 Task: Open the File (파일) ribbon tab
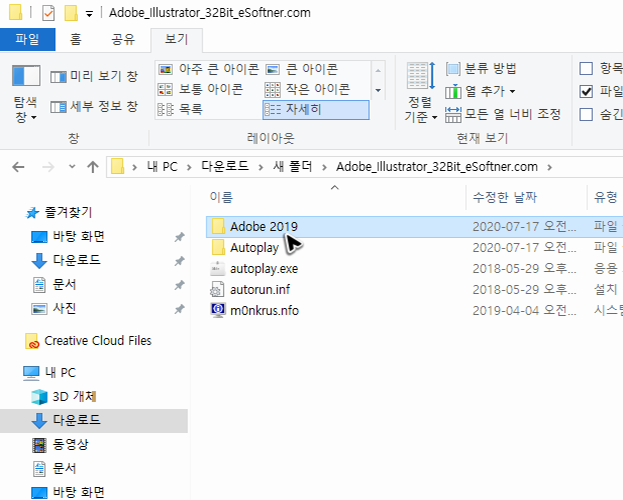27,39
